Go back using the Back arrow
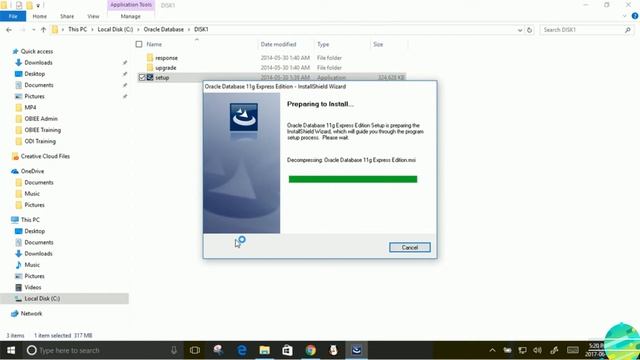Image resolution: width=640 pixels, height=360 pixels. [9, 30]
